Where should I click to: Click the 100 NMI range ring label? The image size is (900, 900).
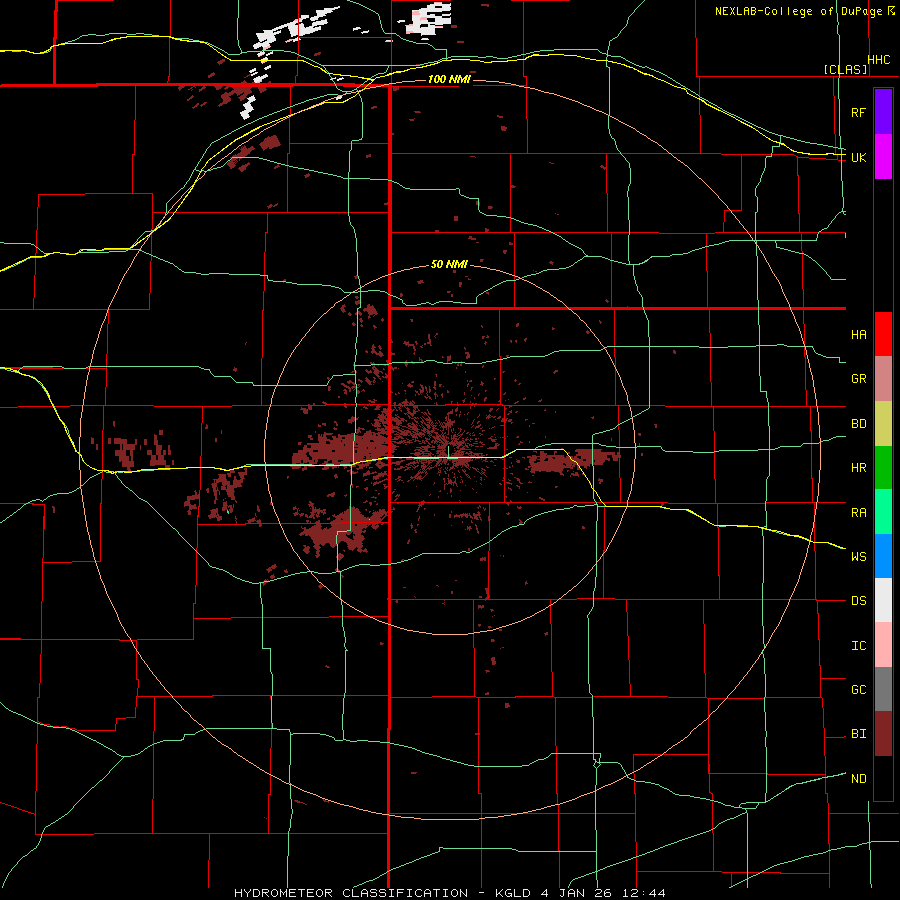[x=449, y=79]
